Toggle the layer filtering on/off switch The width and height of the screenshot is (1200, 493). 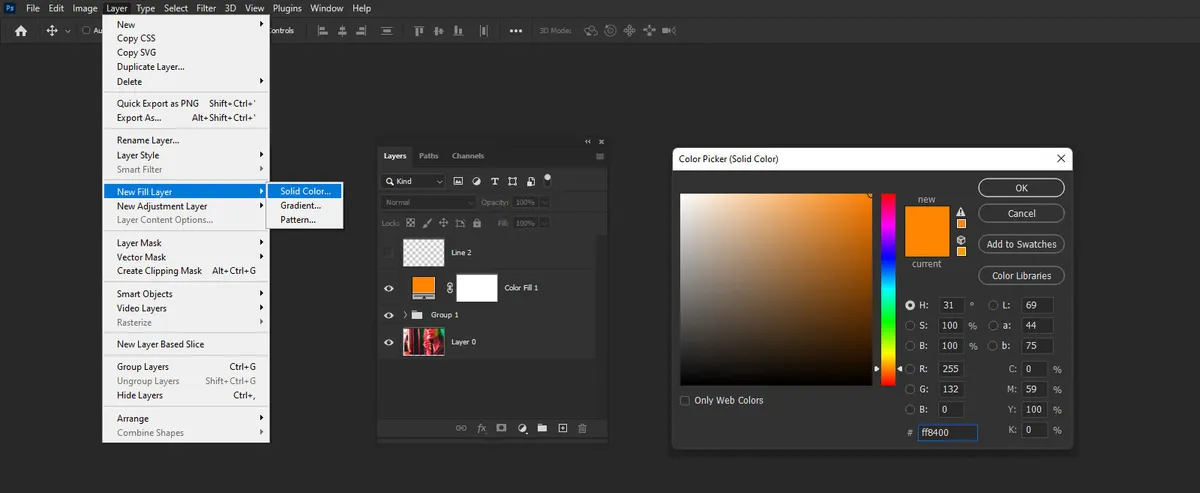coord(548,179)
